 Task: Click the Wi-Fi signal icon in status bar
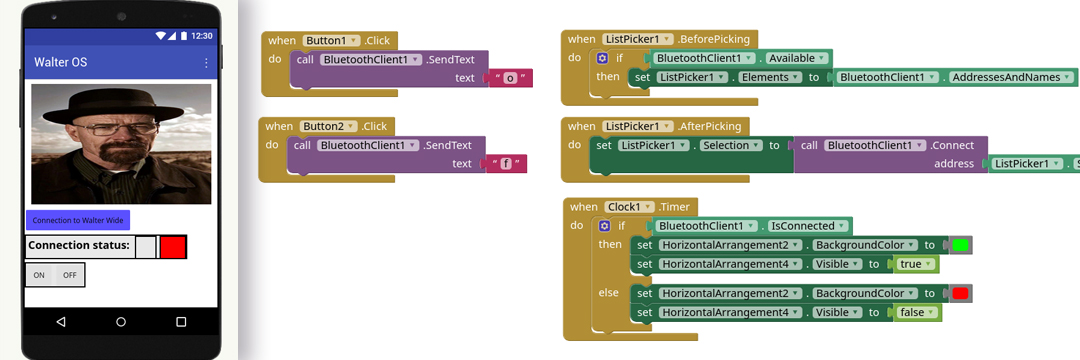point(161,35)
